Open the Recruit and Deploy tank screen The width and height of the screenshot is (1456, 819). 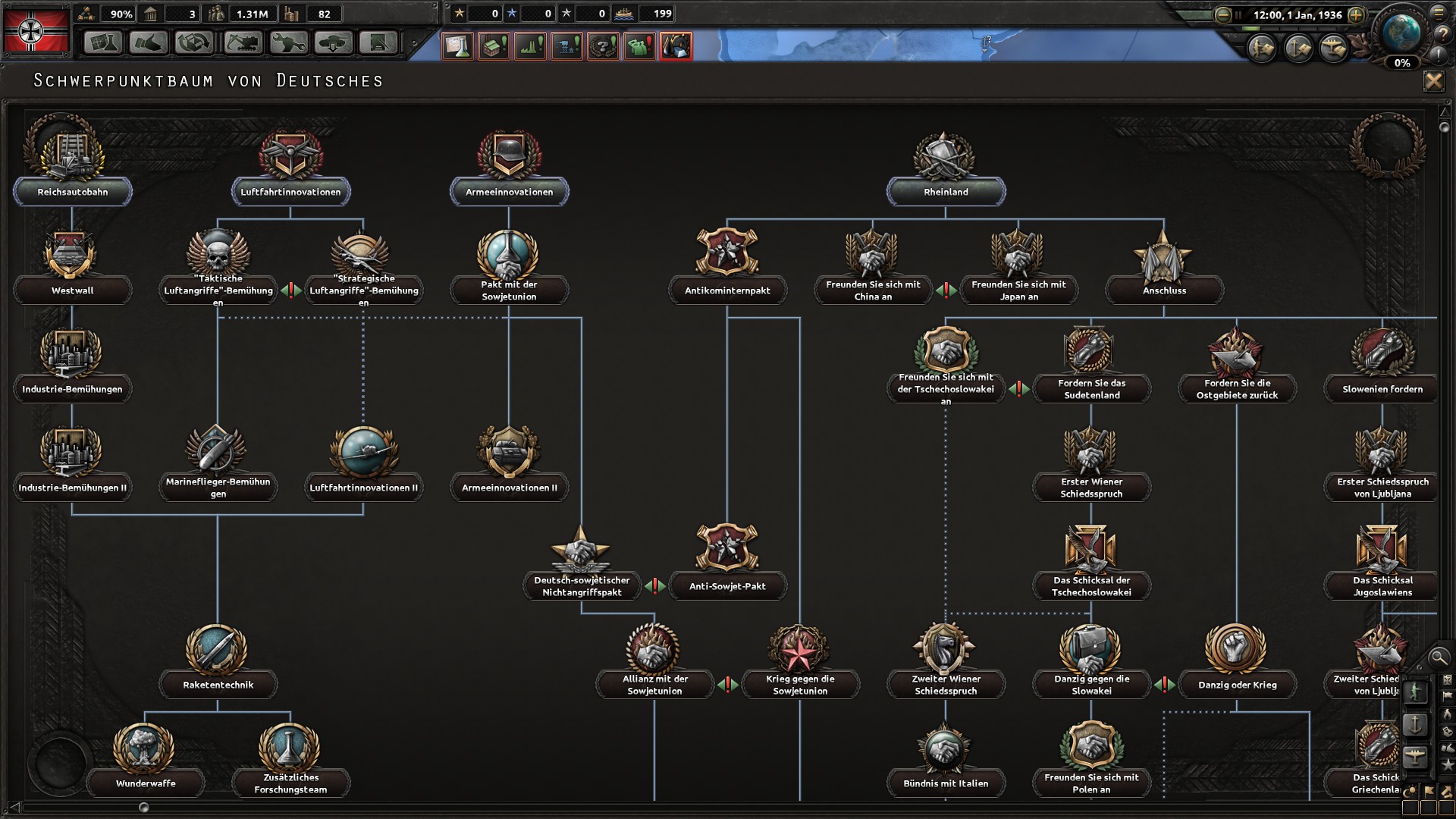pyautogui.click(x=333, y=42)
